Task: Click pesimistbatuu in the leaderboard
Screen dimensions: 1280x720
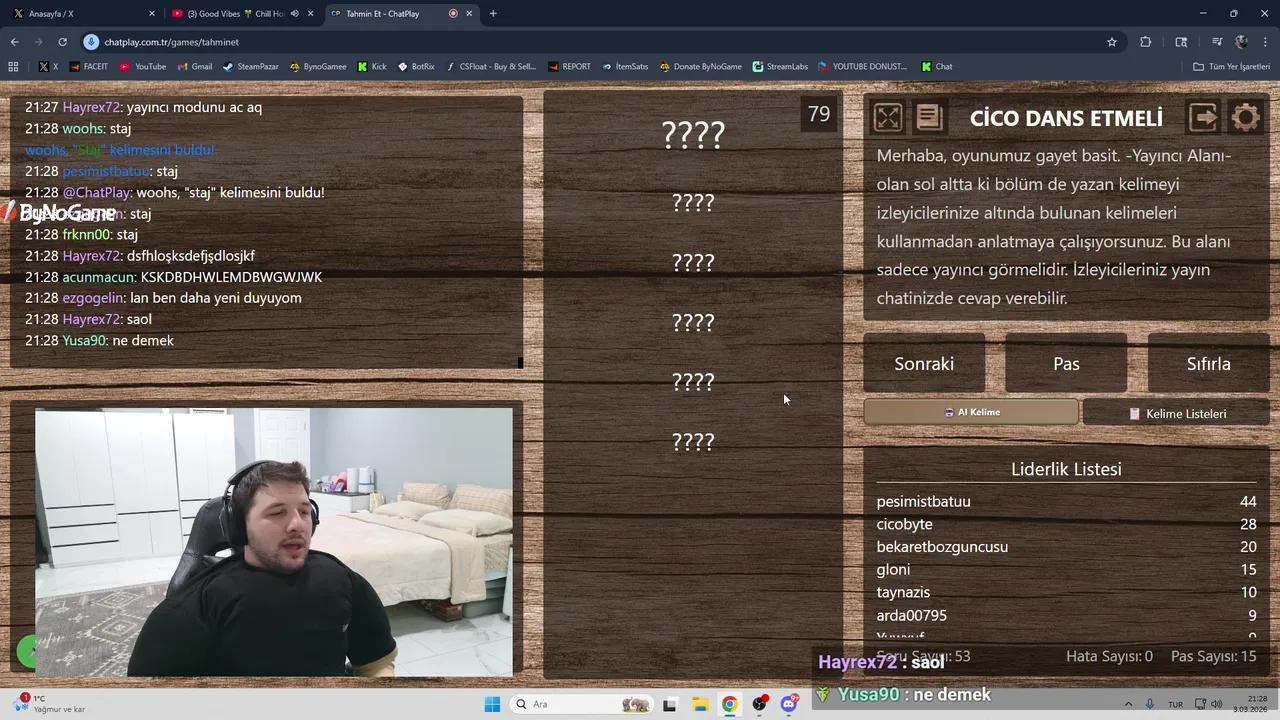Action: coord(923,502)
